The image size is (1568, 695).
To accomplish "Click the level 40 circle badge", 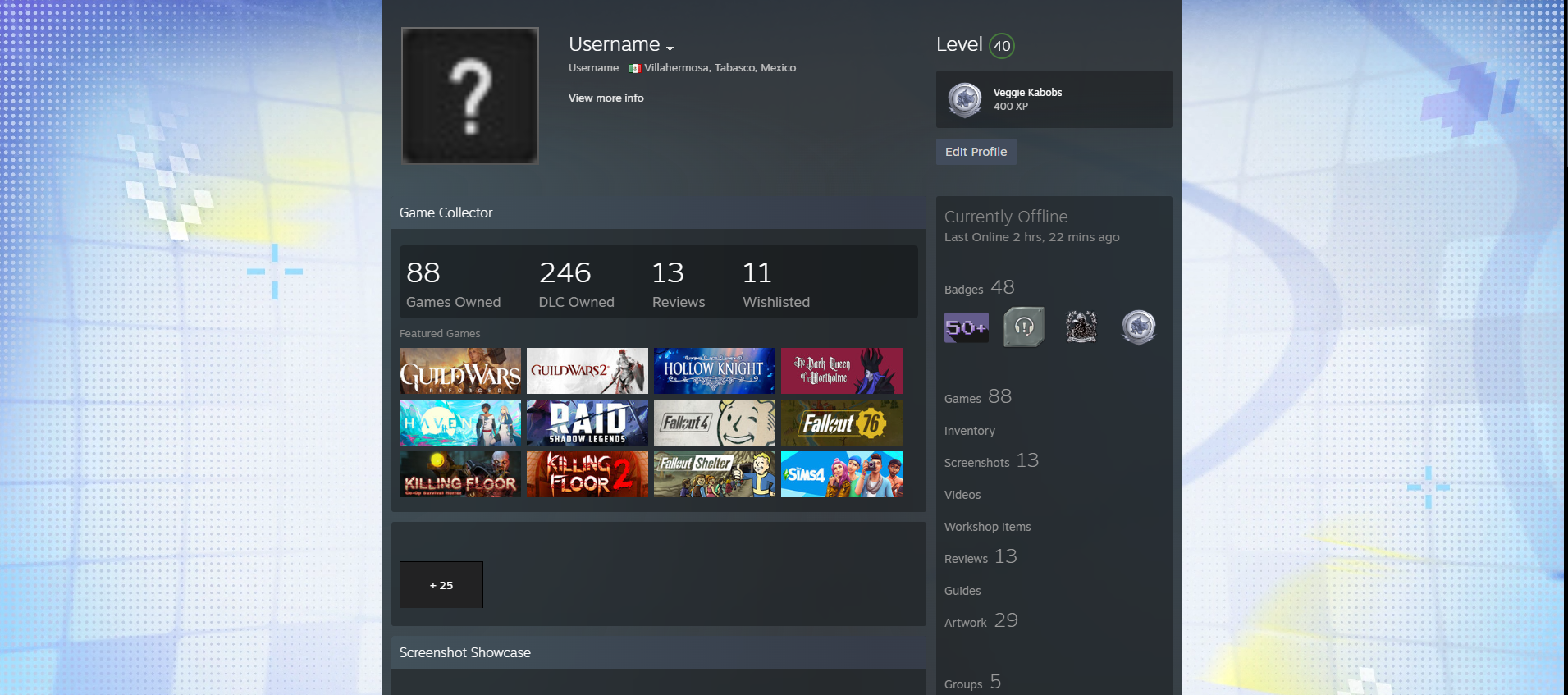I will [x=1002, y=46].
